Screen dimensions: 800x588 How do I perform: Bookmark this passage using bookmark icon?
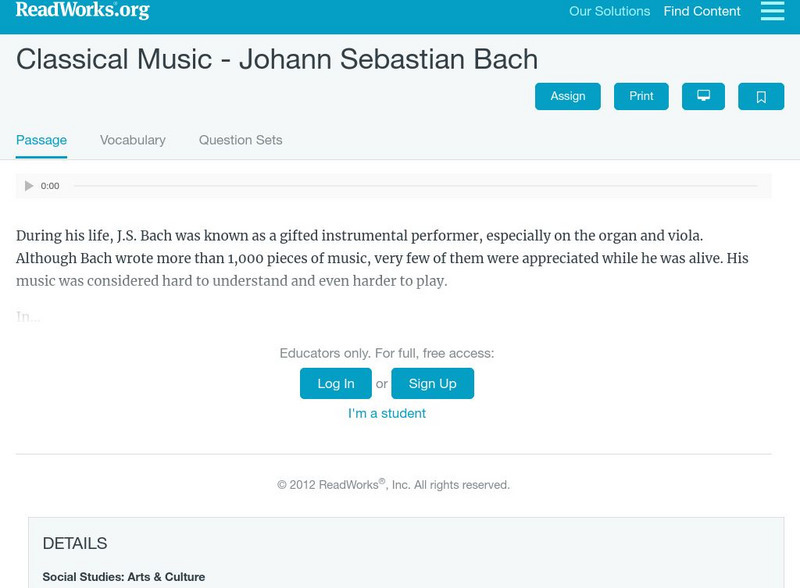(761, 96)
